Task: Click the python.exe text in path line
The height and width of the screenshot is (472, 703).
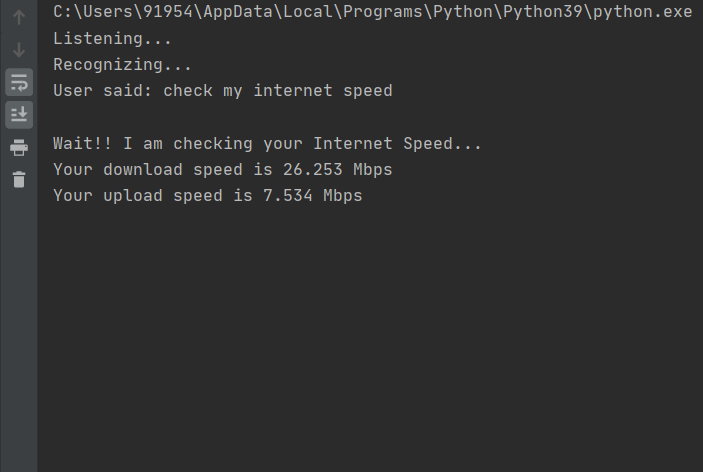Action: [x=642, y=12]
